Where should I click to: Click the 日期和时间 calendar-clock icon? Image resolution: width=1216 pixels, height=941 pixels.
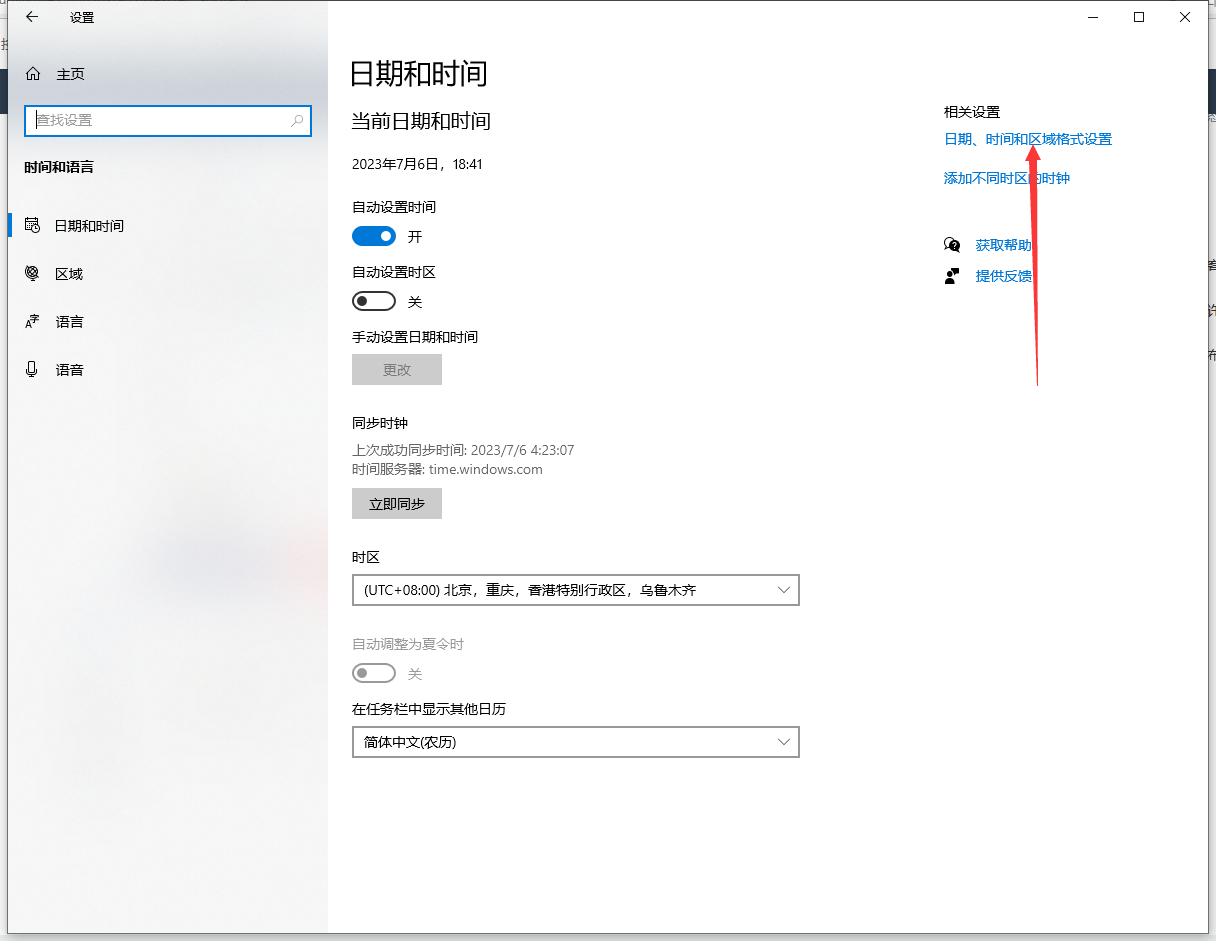[32, 226]
